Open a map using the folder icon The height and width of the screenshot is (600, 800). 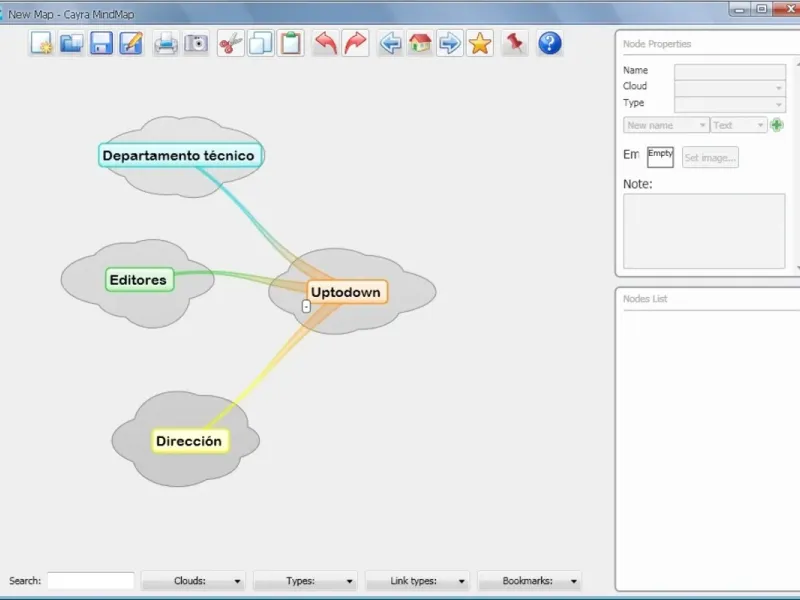(71, 43)
